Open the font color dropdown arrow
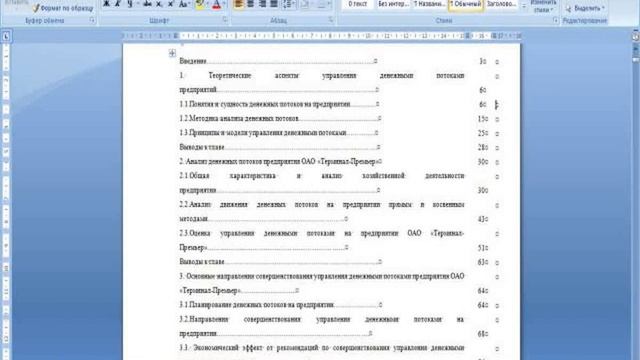640x360 pixels. tap(224, 4)
